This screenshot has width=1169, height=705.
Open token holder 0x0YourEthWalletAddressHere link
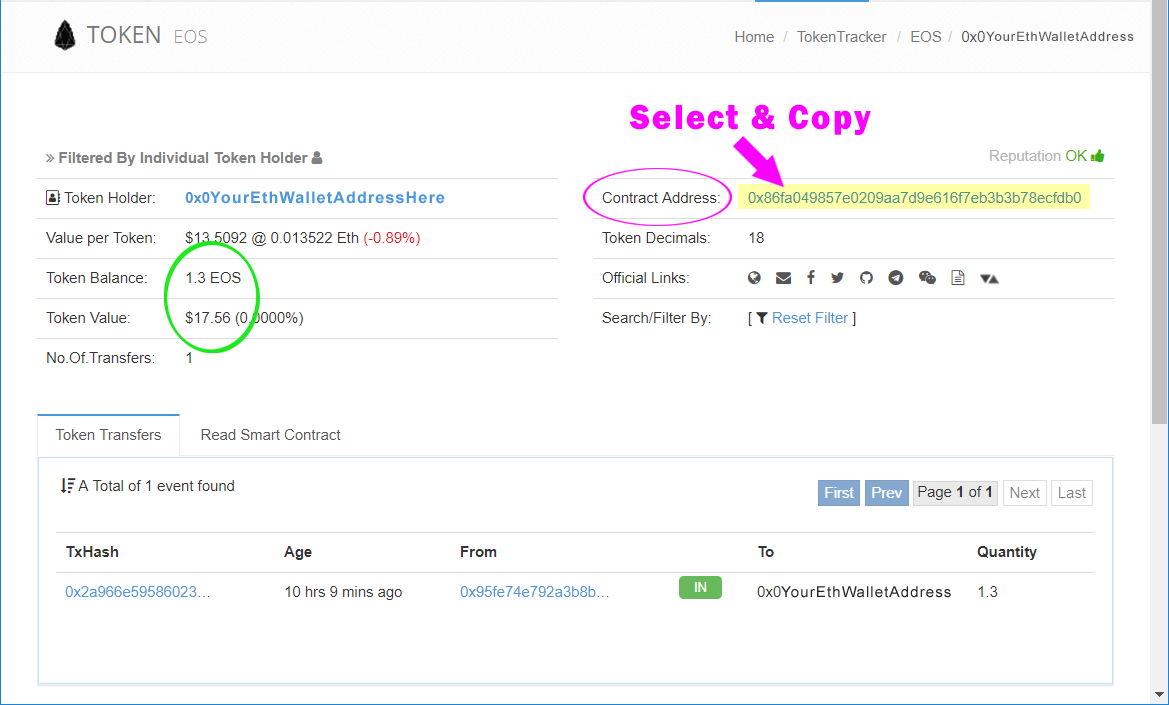click(x=315, y=197)
